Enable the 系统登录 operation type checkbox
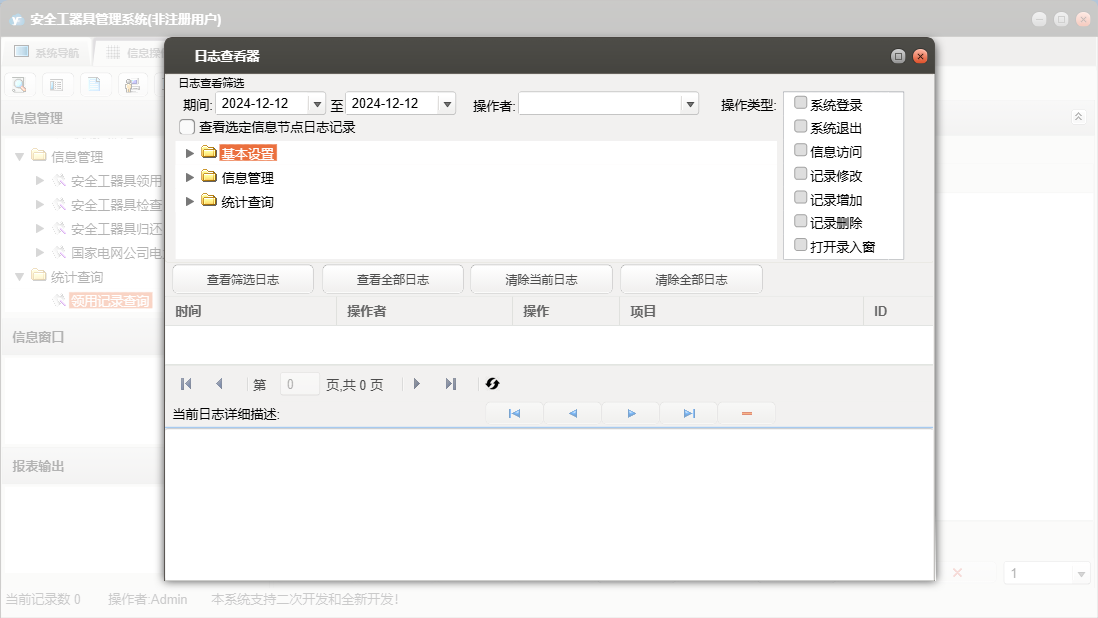Image resolution: width=1098 pixels, height=618 pixels. [x=800, y=103]
